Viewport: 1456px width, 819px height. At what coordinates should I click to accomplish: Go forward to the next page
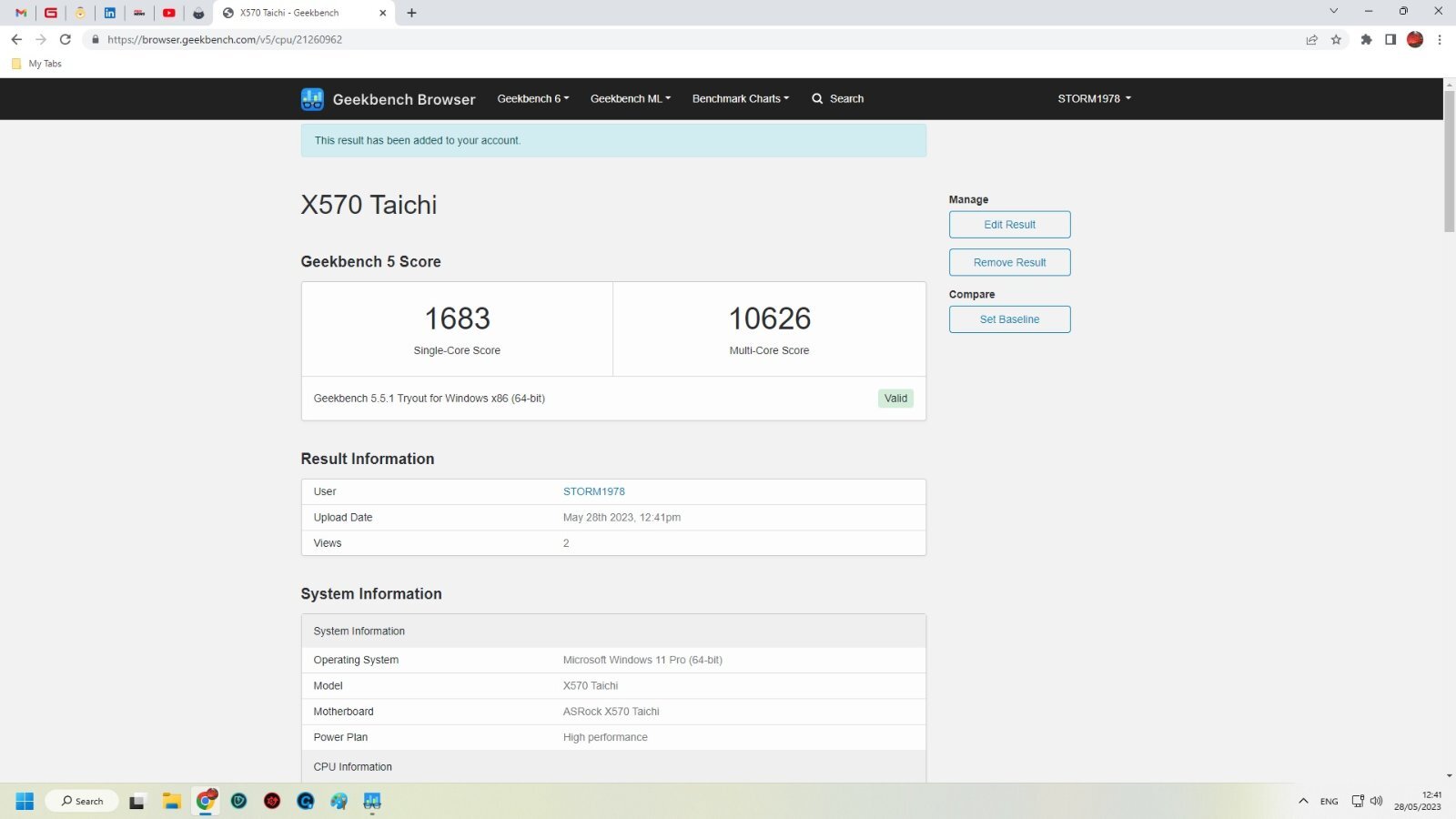tap(41, 39)
